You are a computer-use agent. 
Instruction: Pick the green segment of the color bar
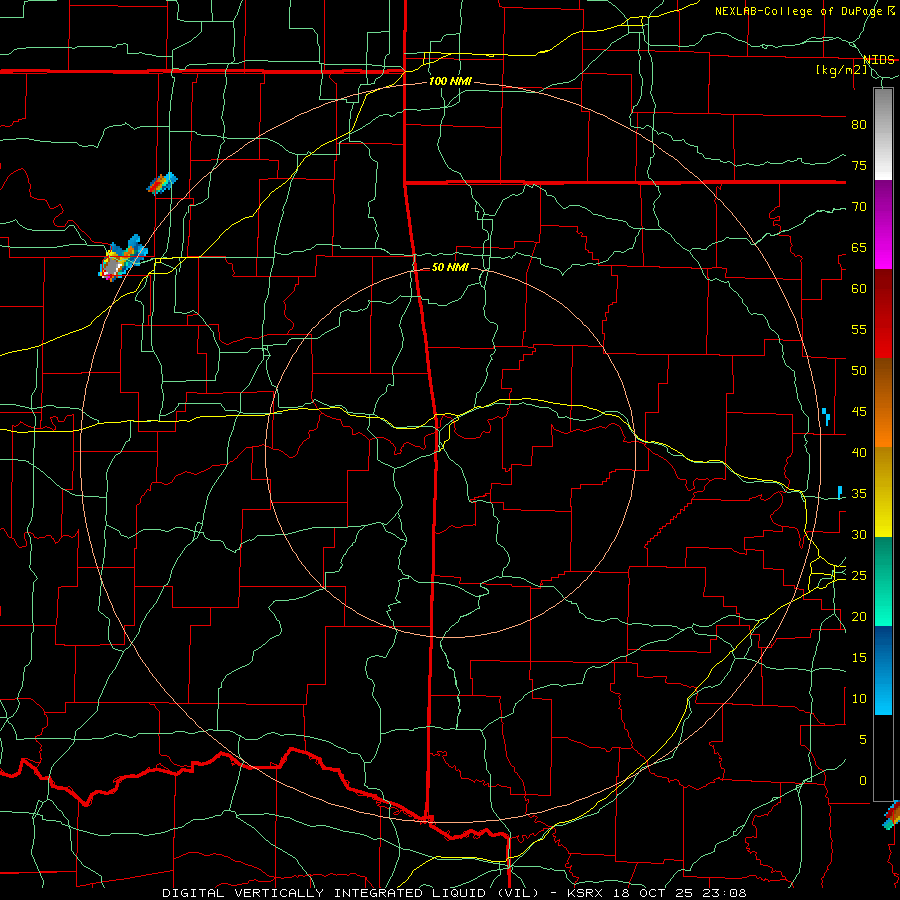[883, 581]
